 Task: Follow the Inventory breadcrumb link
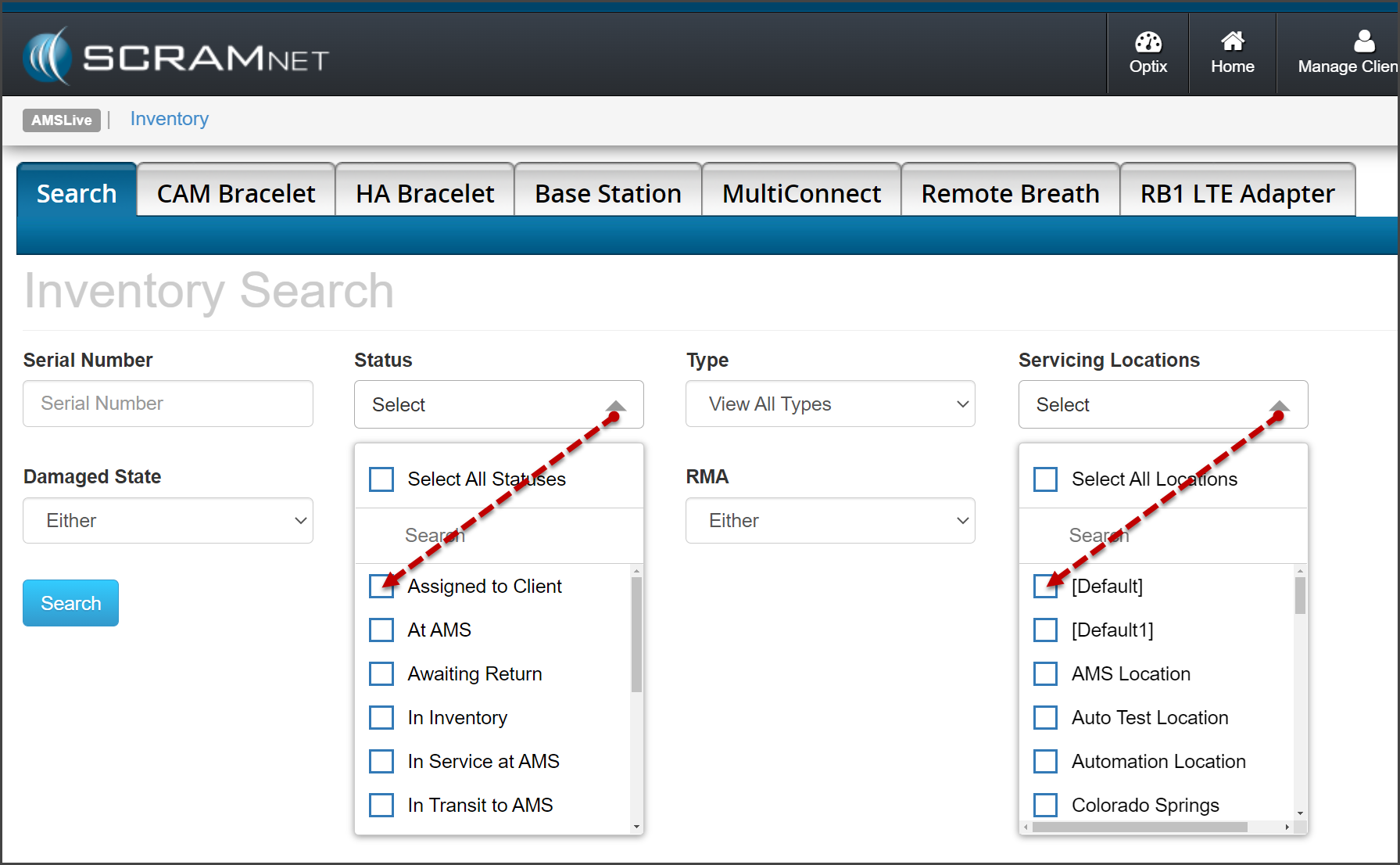pos(169,119)
